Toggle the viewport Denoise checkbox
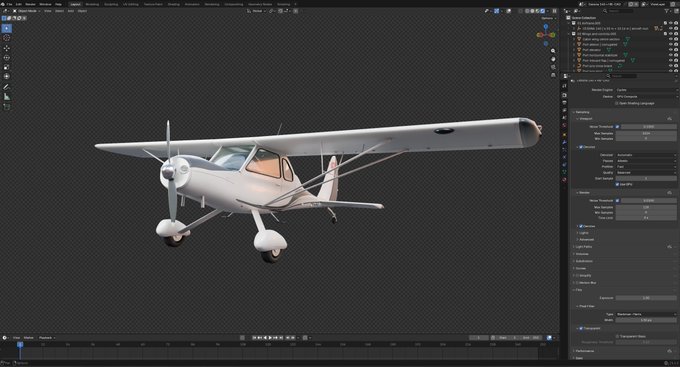680x367 pixels. (581, 147)
